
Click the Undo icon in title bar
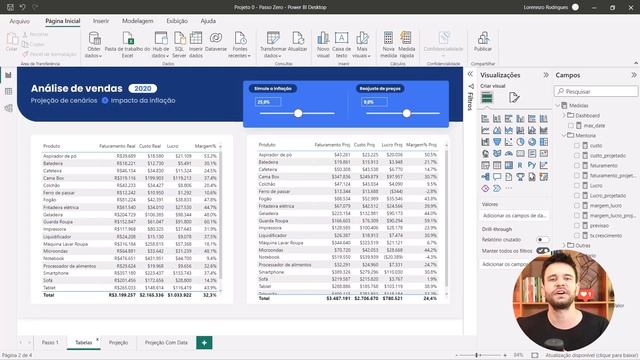pos(22,7)
